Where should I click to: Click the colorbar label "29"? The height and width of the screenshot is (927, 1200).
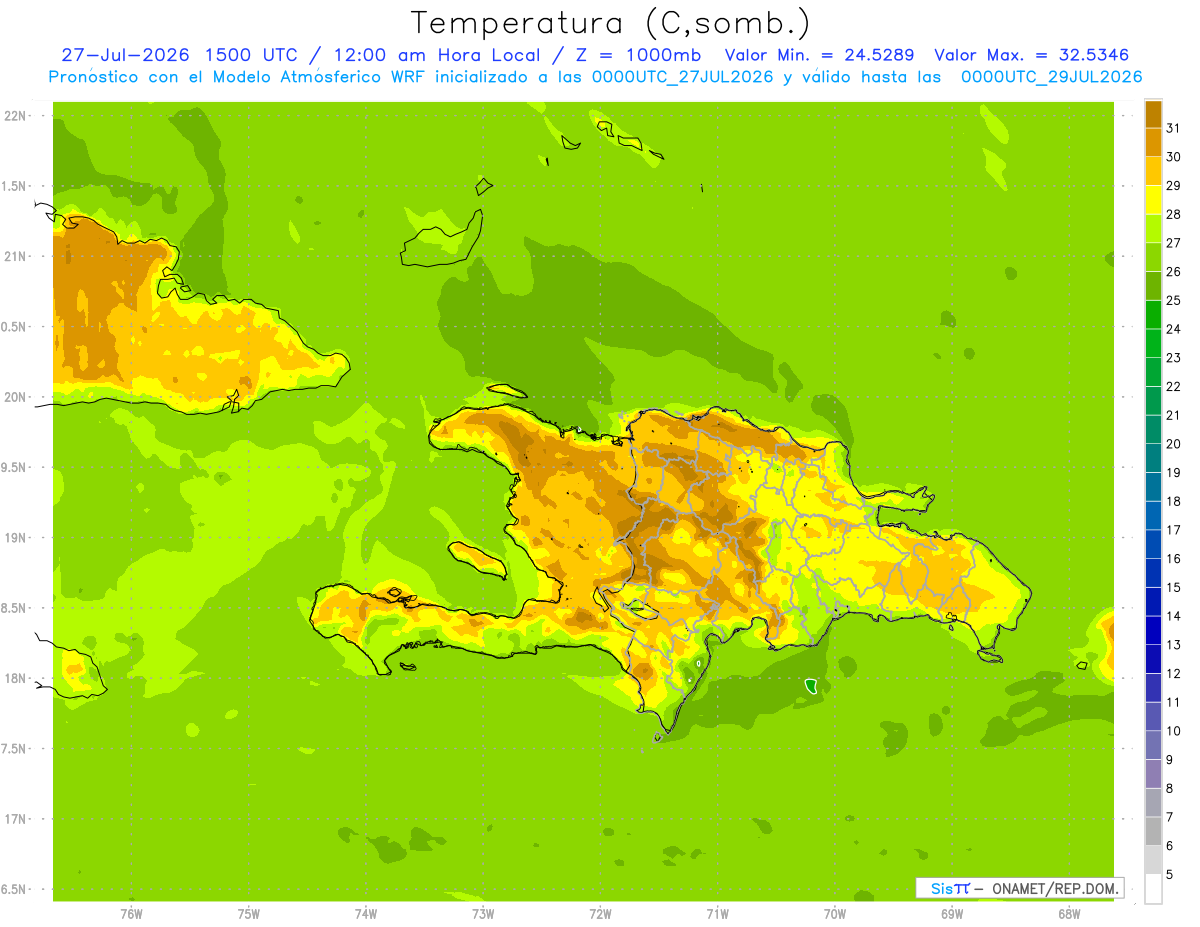point(1172,185)
